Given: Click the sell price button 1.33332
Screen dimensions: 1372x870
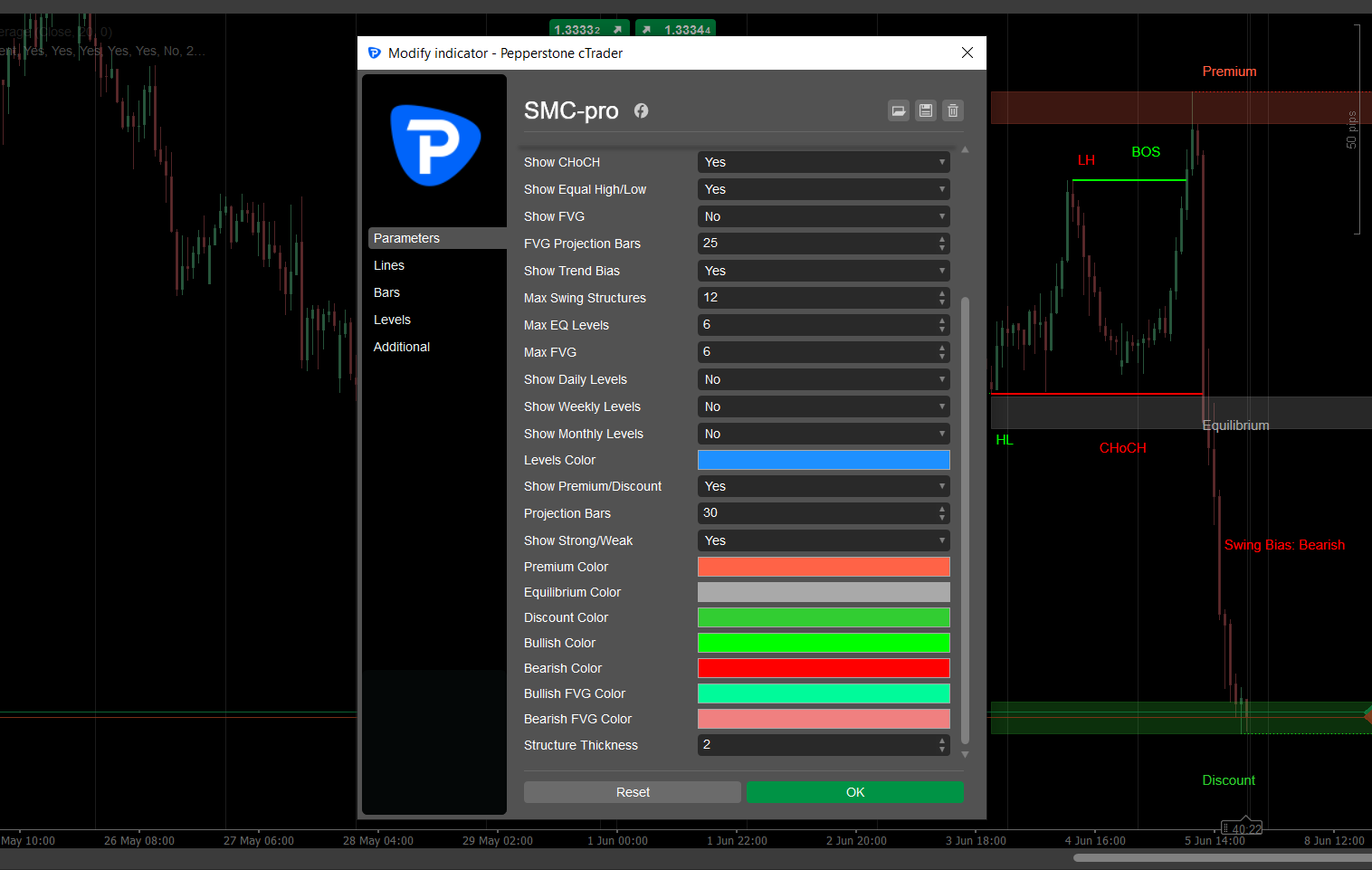Looking at the screenshot, I should coord(588,29).
